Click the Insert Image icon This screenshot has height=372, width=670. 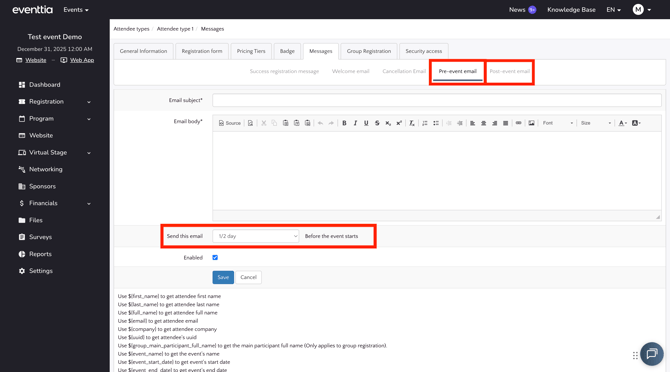click(531, 123)
